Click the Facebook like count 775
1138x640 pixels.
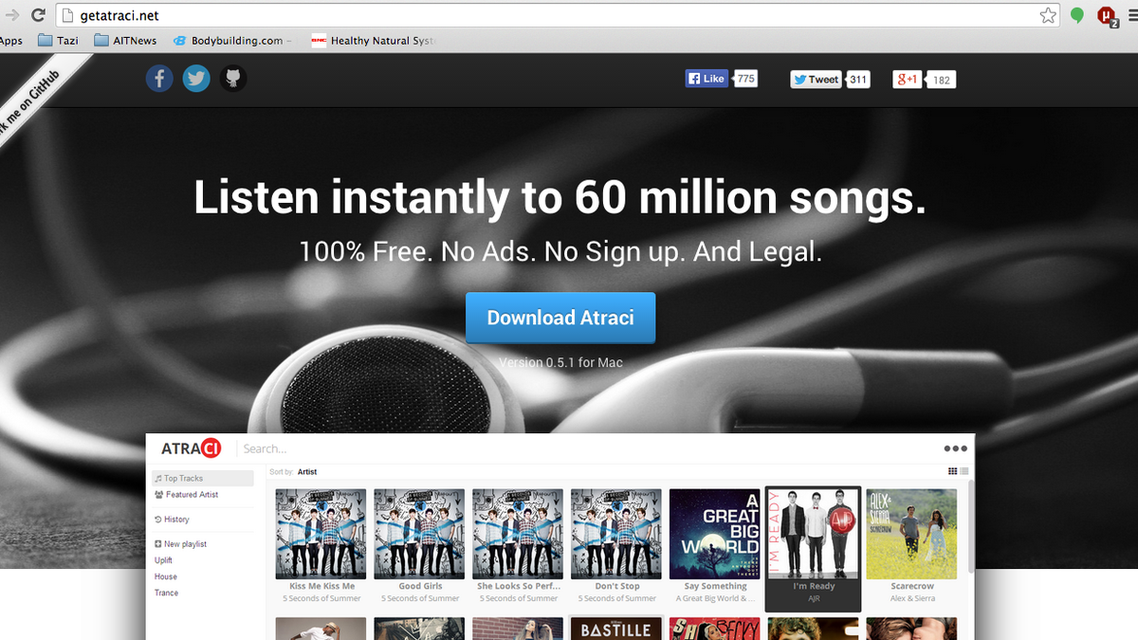click(746, 78)
